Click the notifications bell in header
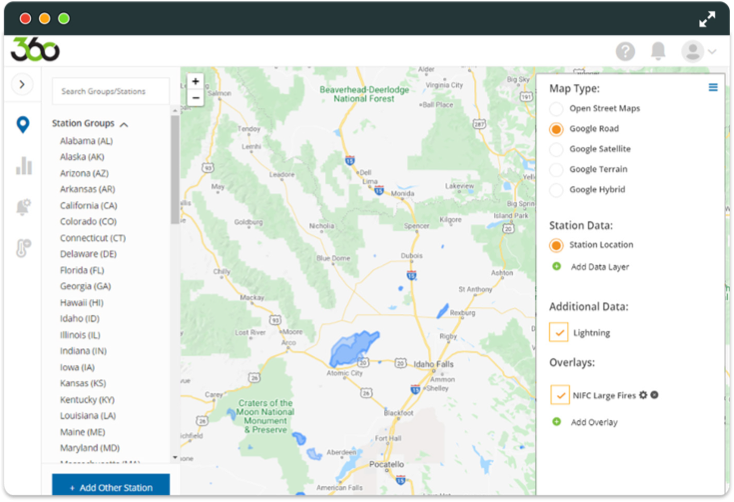Viewport: 734px width, 502px height. 658,51
